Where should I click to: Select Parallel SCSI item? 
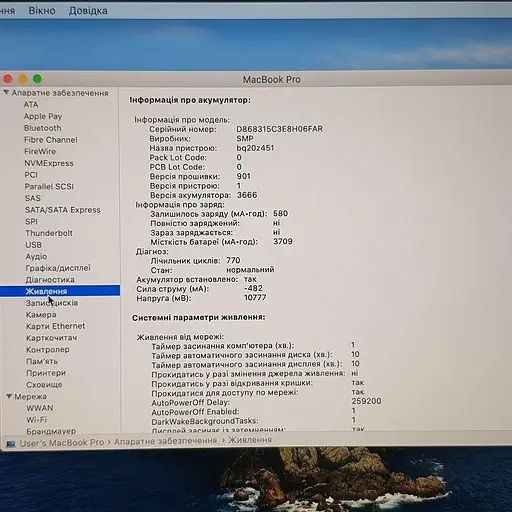[x=49, y=186]
